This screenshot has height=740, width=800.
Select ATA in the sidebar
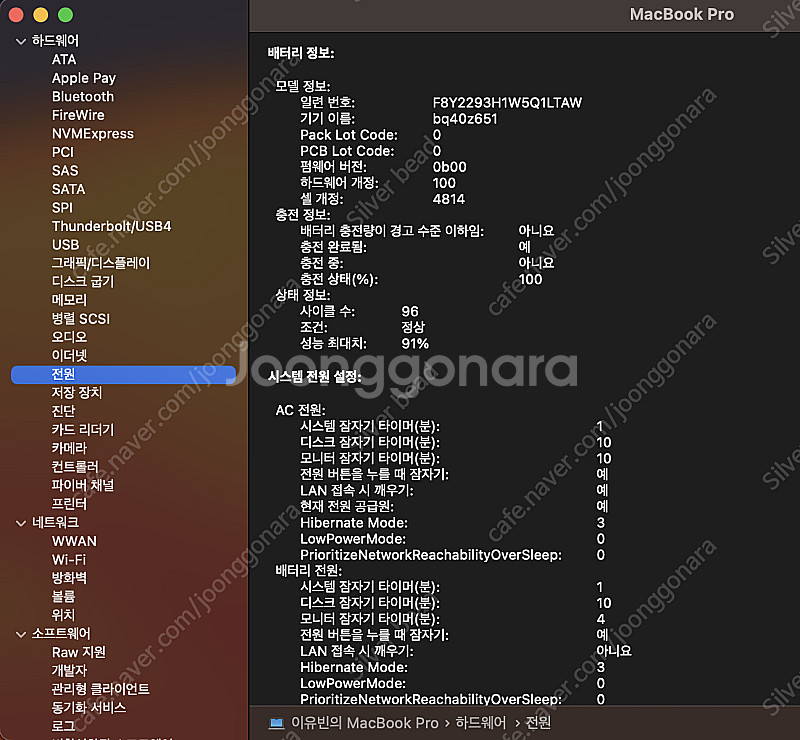click(64, 60)
